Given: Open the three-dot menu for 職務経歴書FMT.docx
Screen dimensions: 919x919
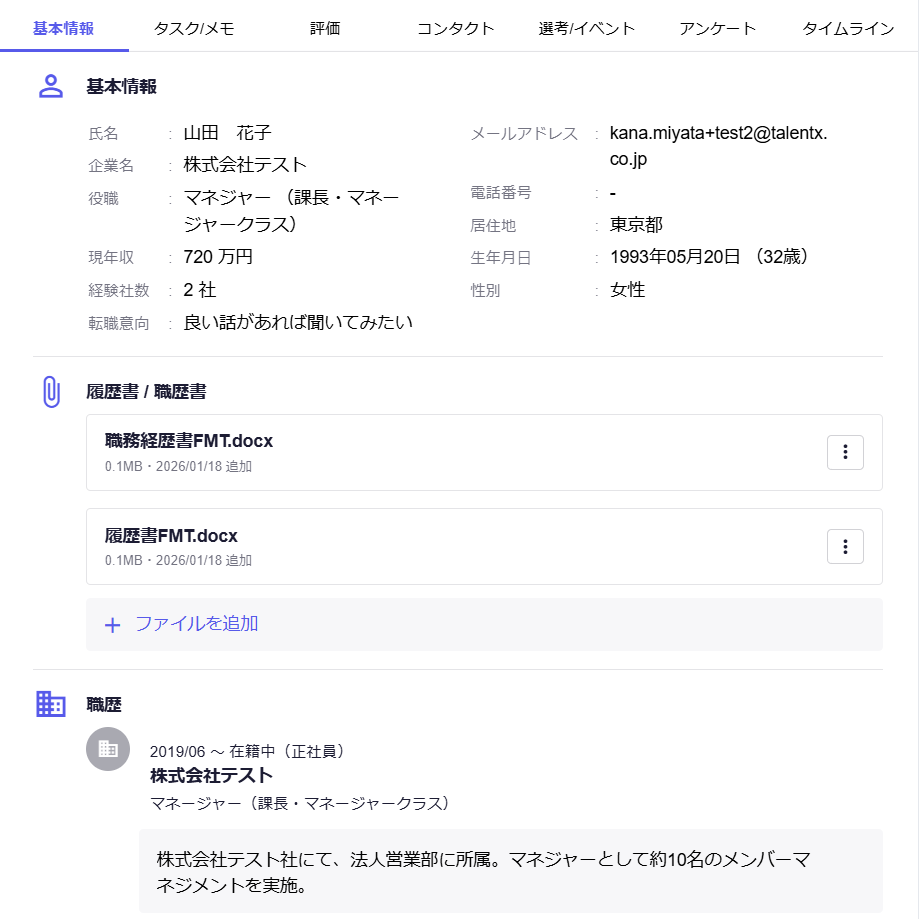Looking at the screenshot, I should point(845,452).
